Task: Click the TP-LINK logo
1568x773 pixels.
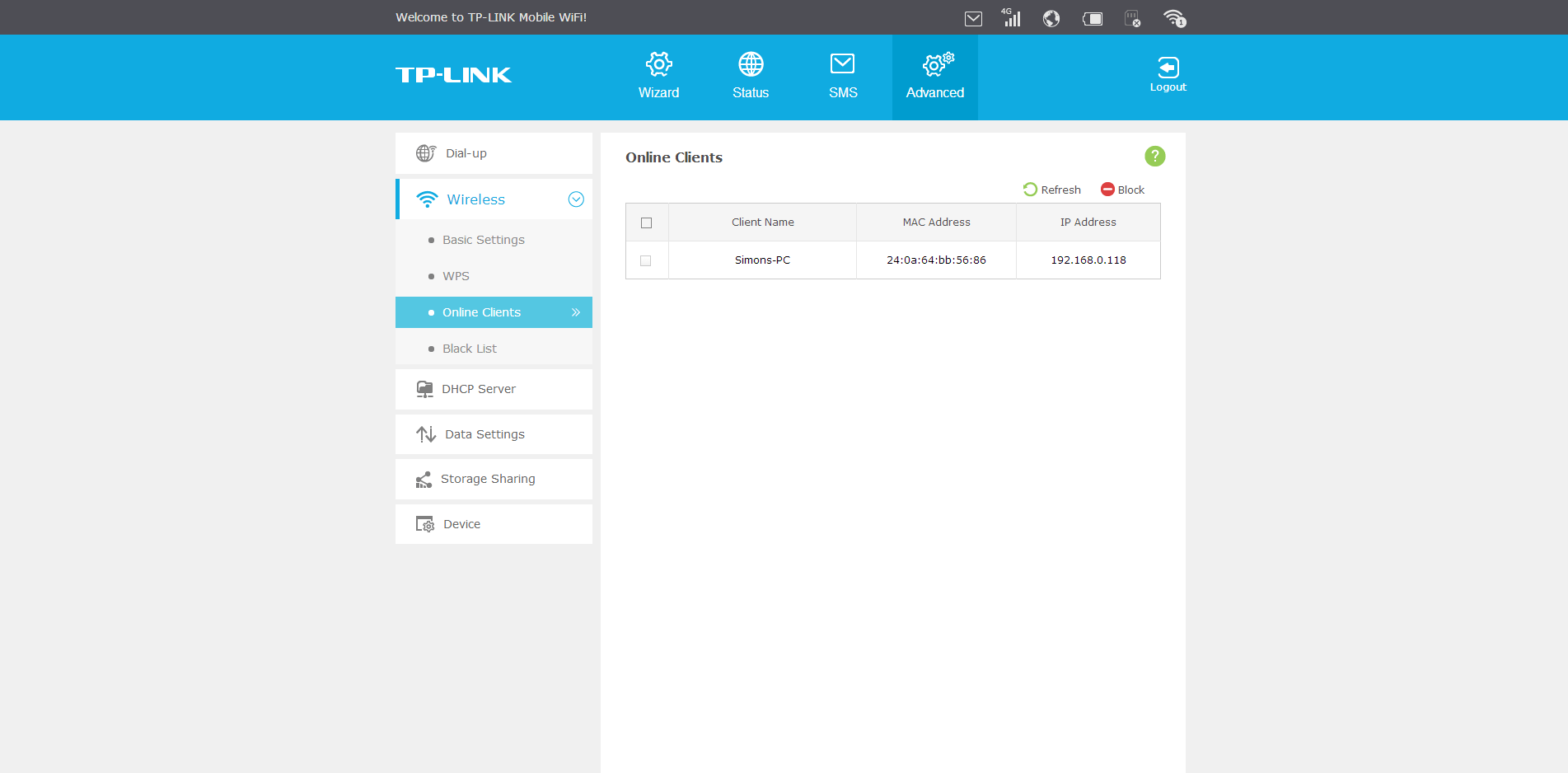Action: pyautogui.click(x=453, y=75)
